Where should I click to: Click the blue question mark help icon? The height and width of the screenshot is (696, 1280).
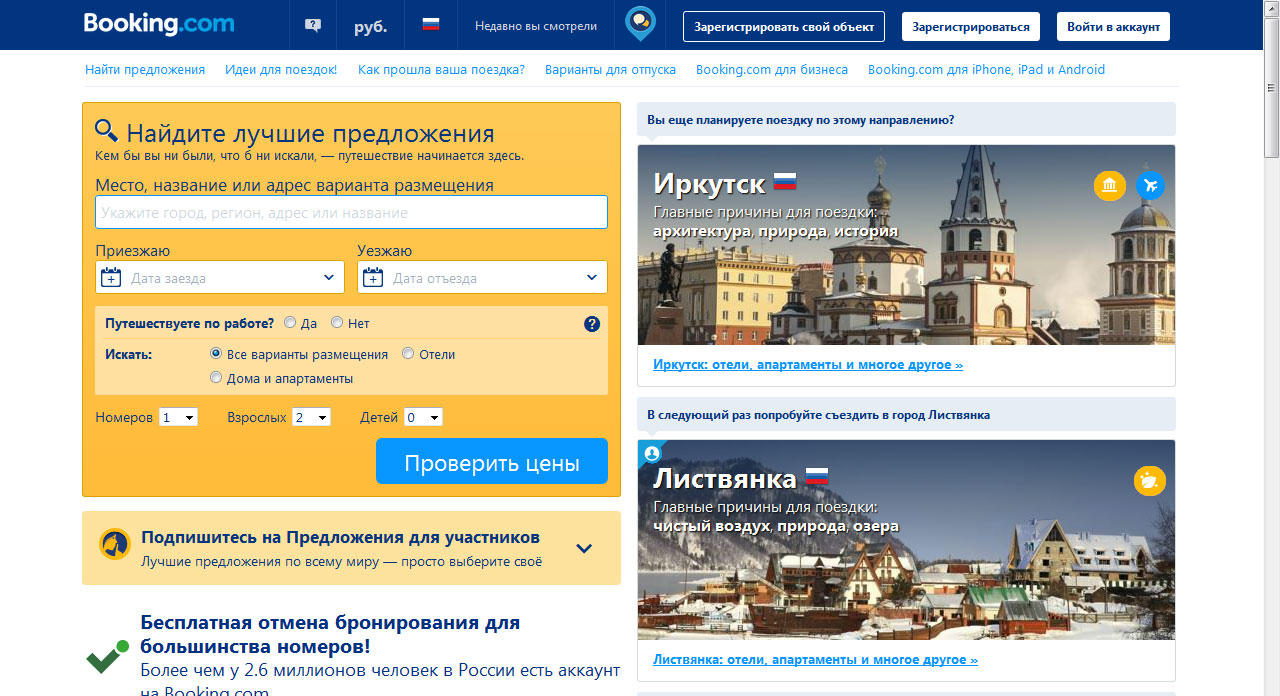592,324
